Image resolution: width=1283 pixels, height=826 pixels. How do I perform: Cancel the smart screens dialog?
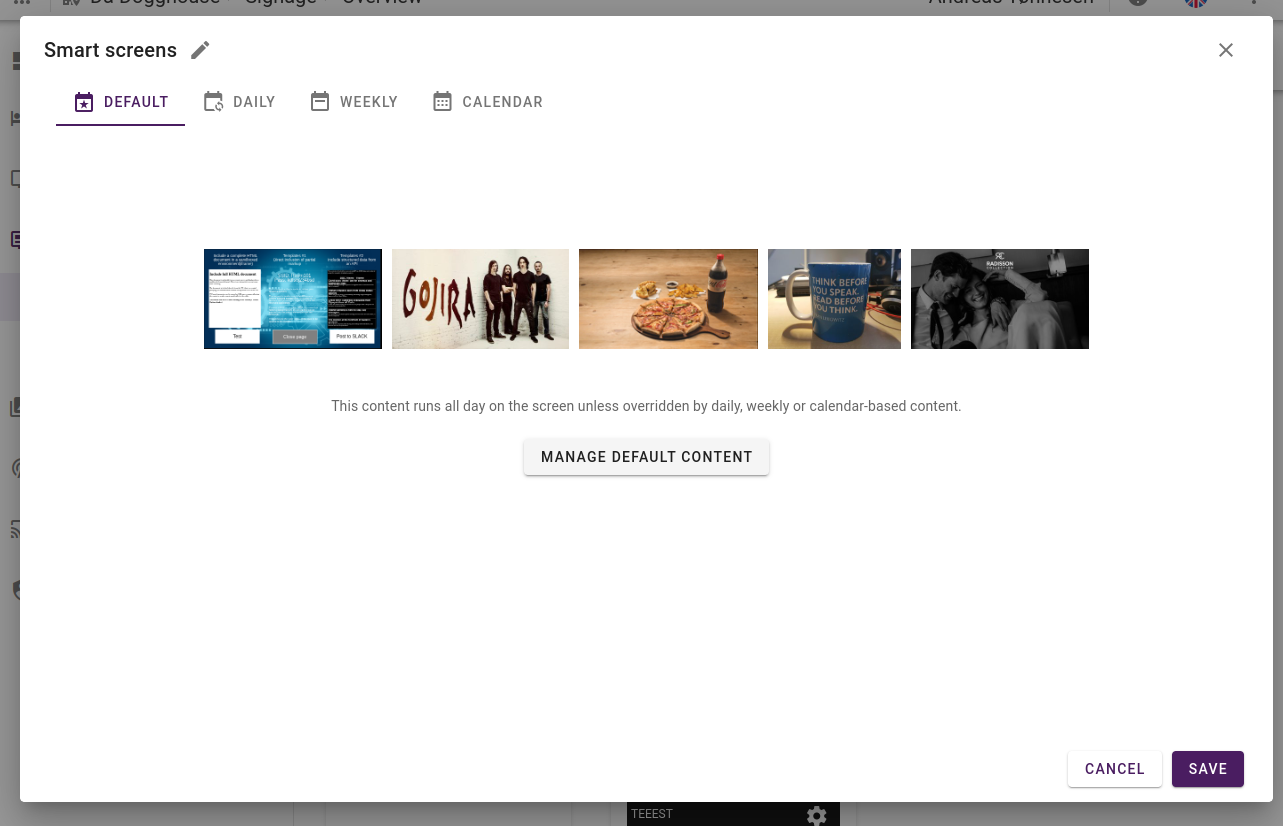[x=1114, y=769]
